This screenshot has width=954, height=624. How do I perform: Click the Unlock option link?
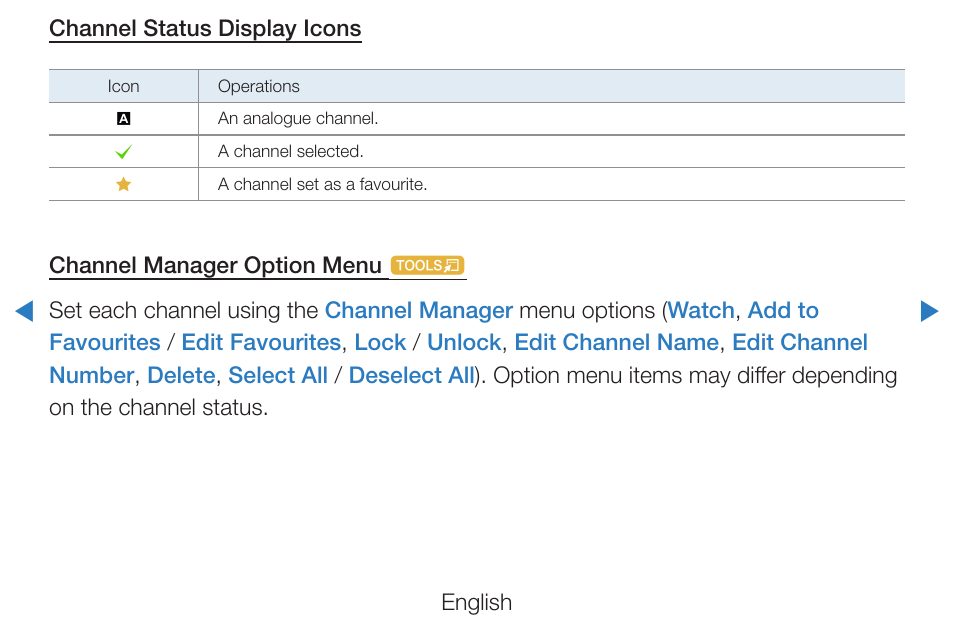pos(464,342)
